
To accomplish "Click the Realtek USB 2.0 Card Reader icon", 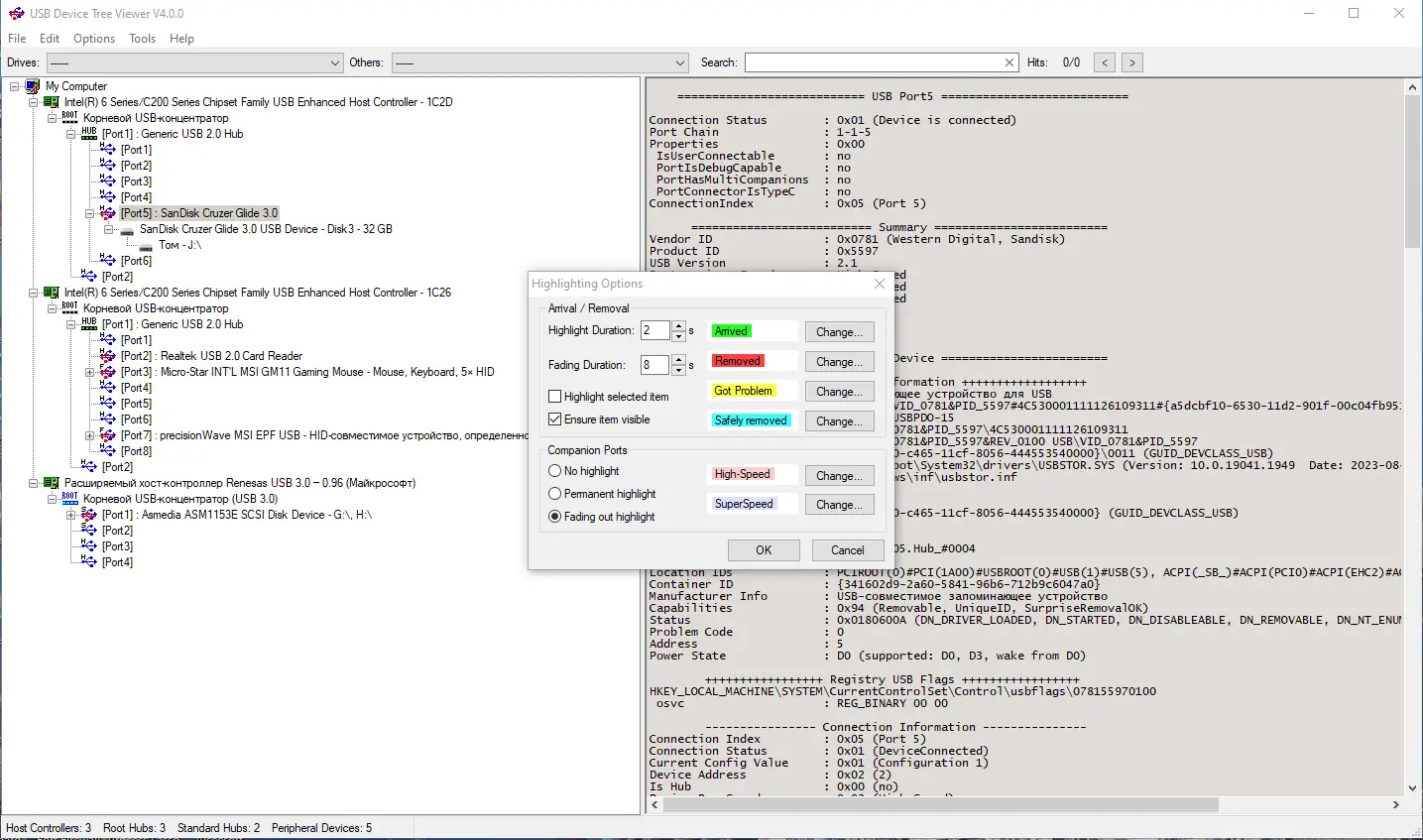I will point(108,356).
